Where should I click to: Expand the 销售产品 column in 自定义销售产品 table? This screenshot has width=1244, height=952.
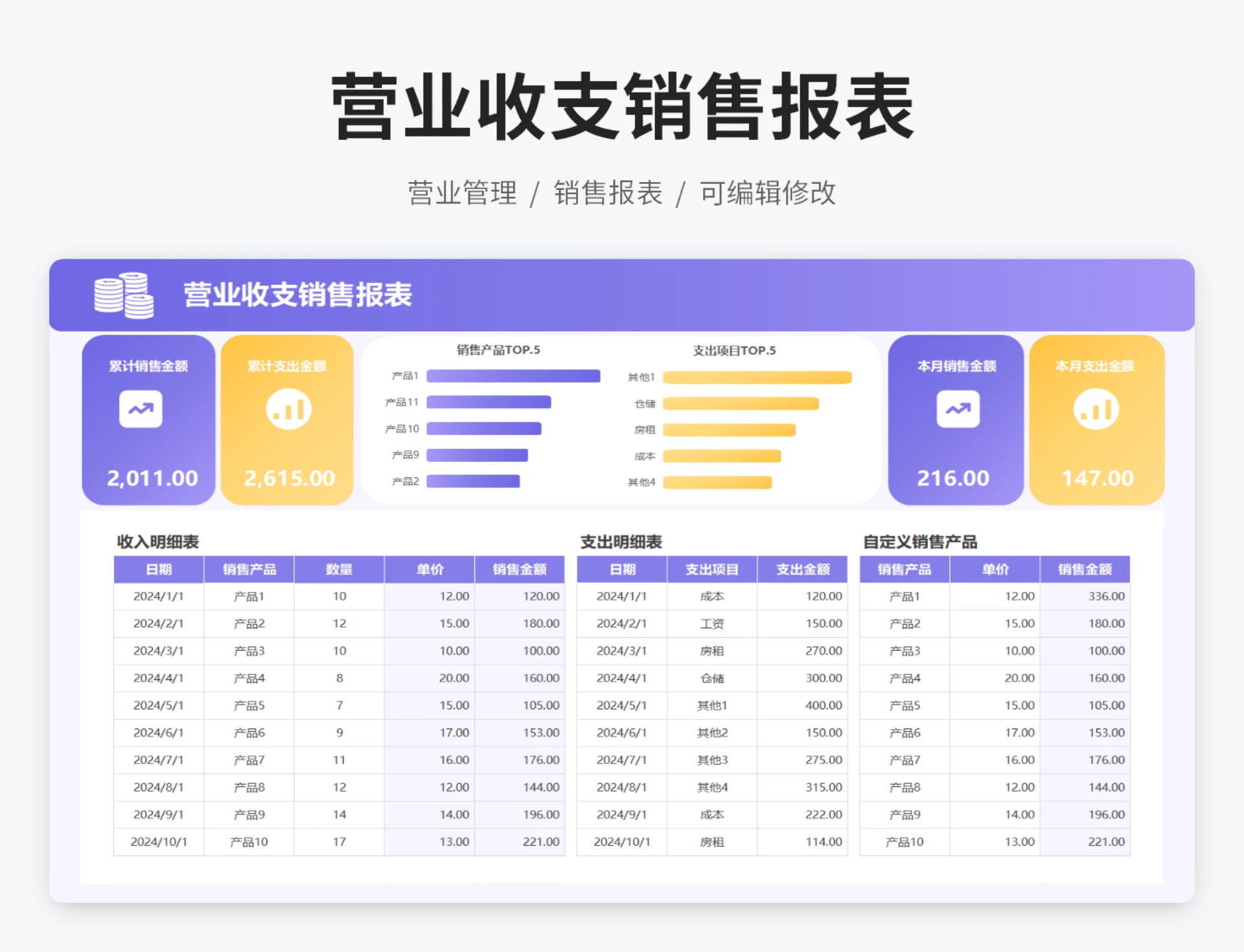click(904, 569)
